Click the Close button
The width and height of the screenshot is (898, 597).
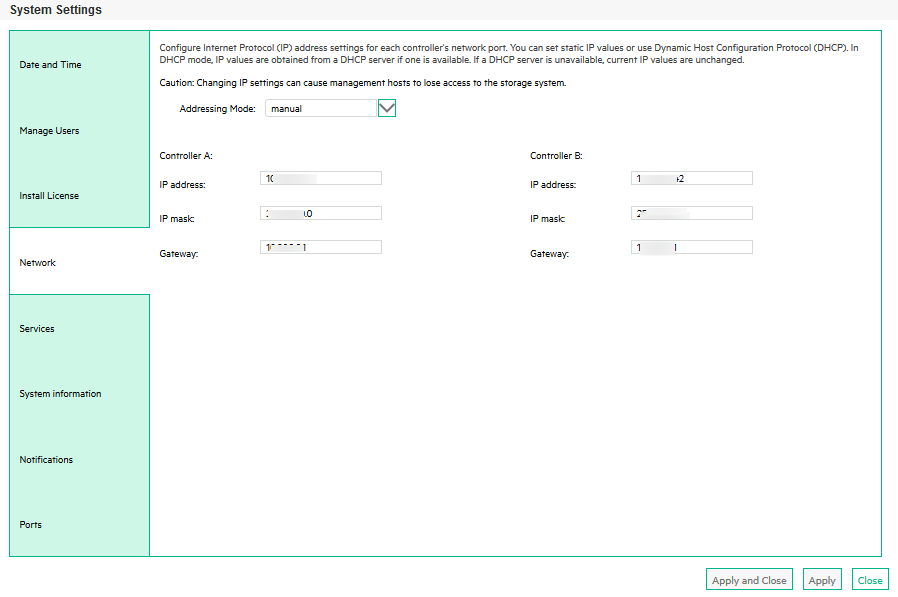870,580
